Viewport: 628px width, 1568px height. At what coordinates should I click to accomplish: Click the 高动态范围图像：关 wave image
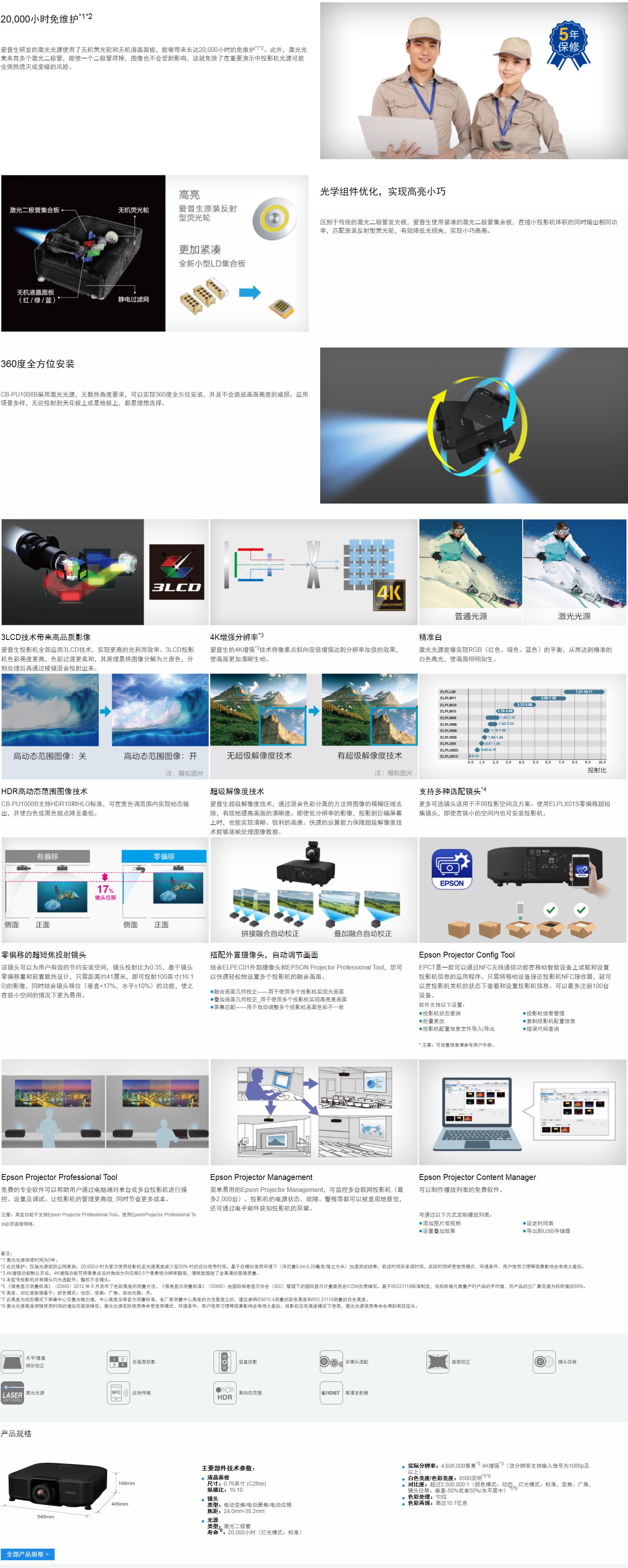coord(50,710)
